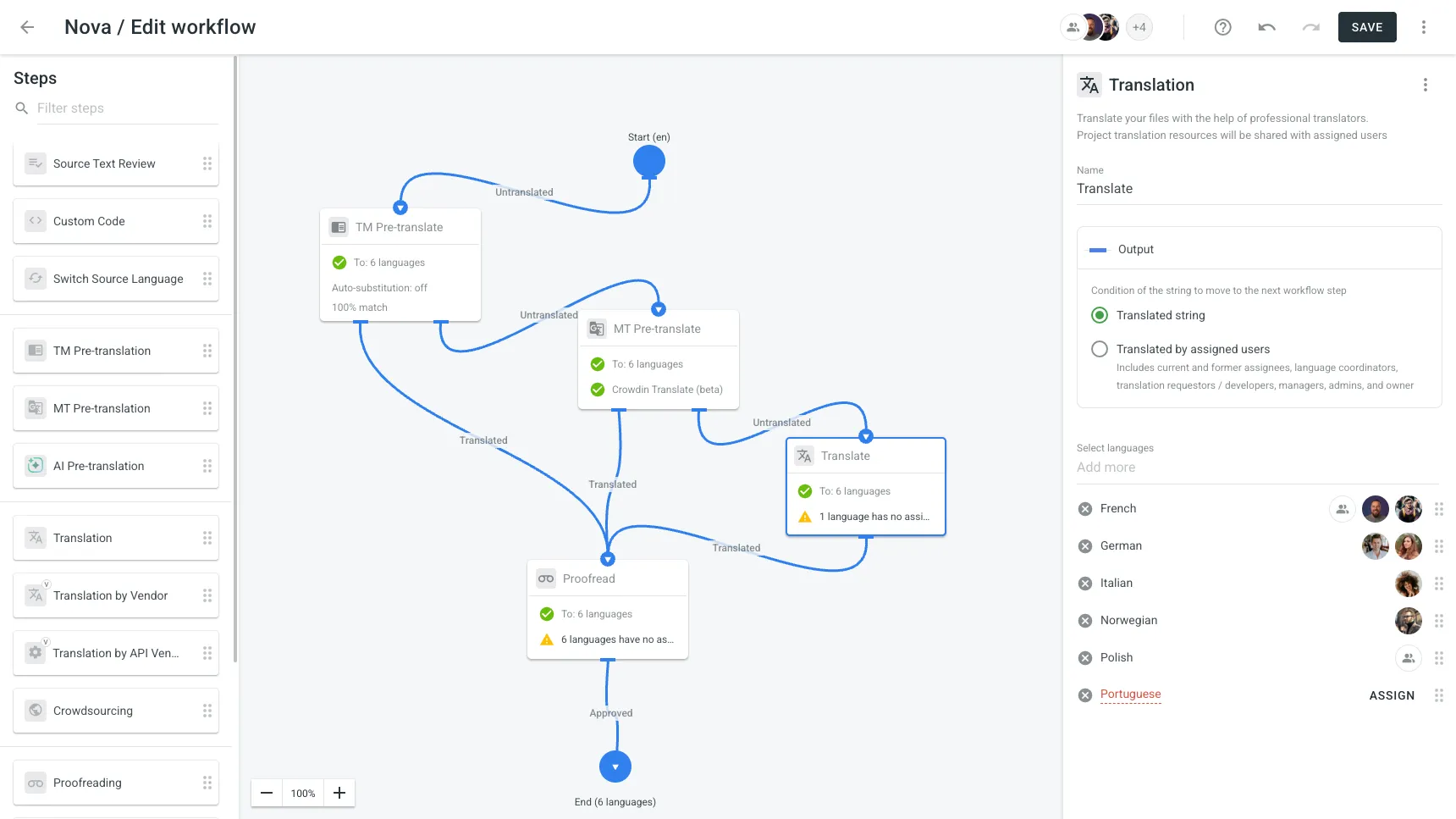Select the Translated string condition
This screenshot has width=1456, height=819.
coord(1099,314)
